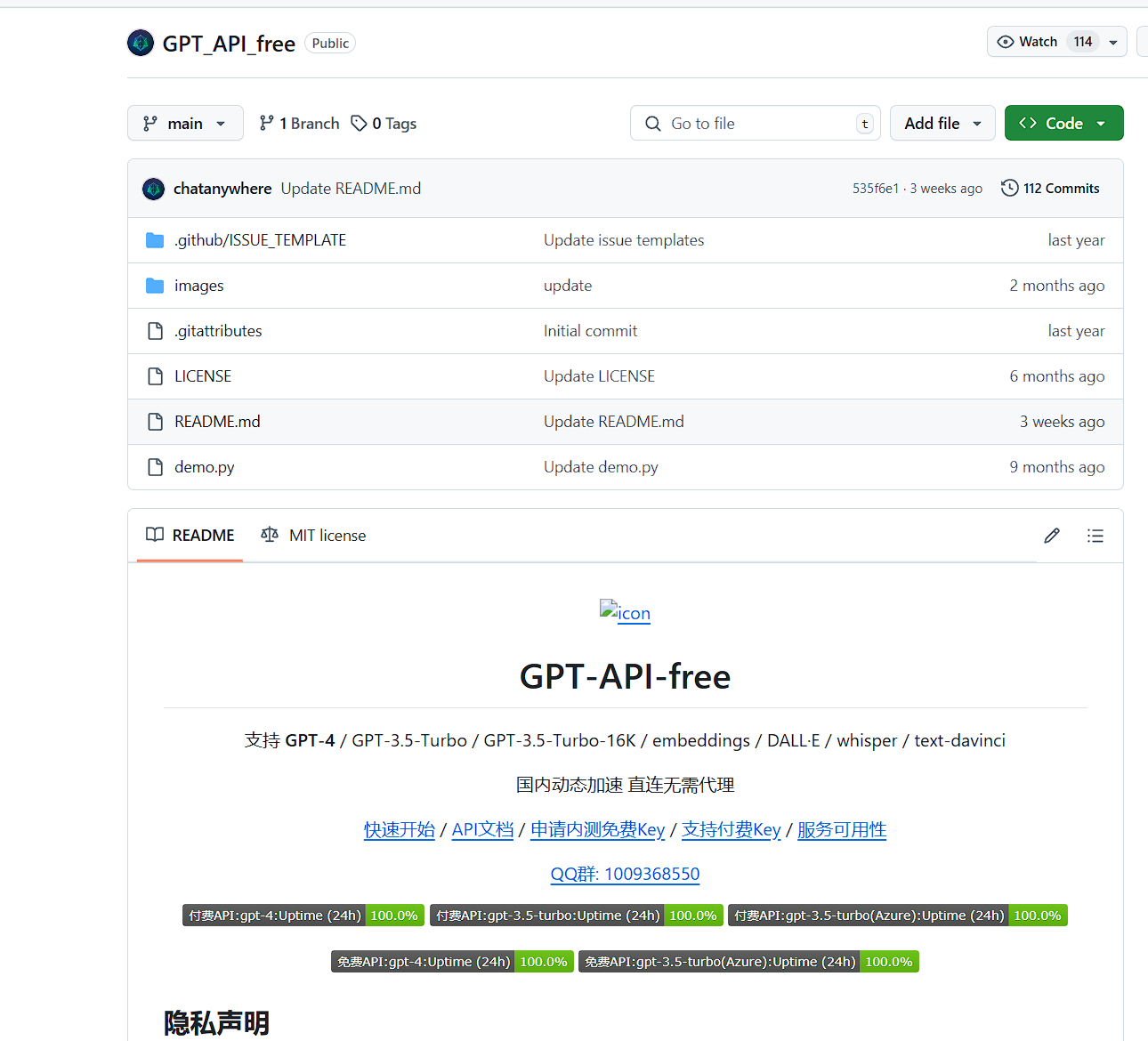Click the book icon beside README tab
The height and width of the screenshot is (1041, 1148).
pos(155,535)
